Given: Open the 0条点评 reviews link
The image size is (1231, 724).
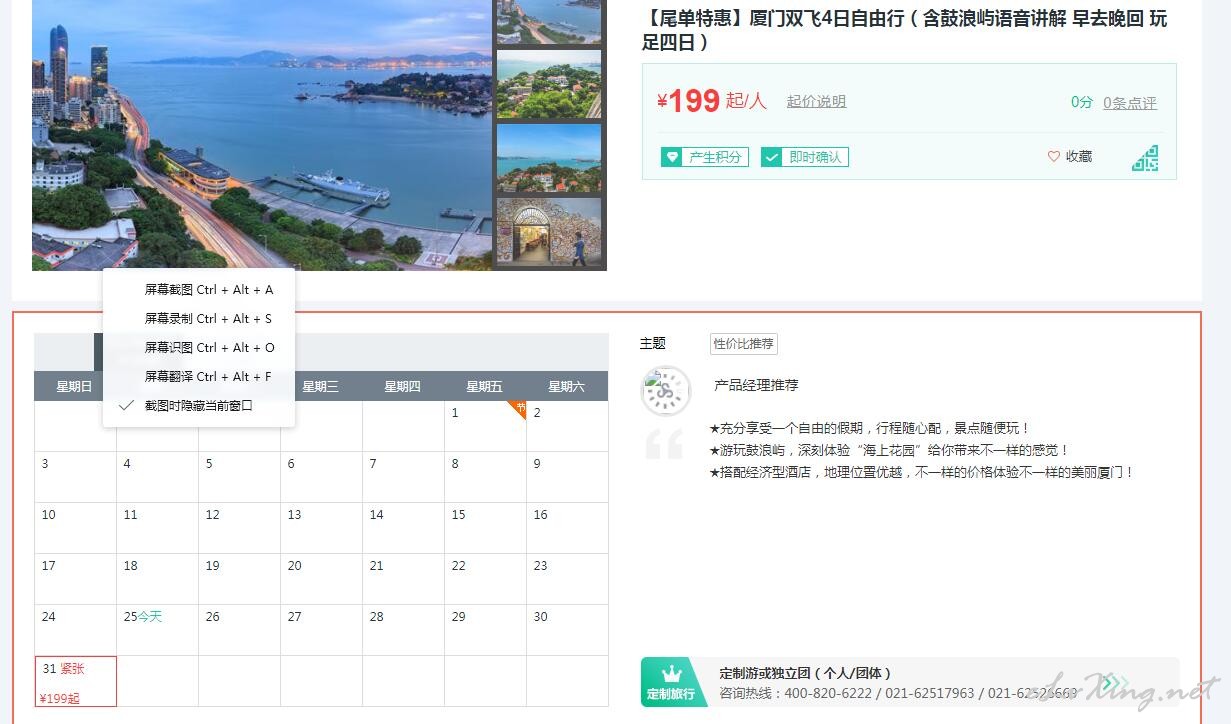Looking at the screenshot, I should tap(1130, 102).
